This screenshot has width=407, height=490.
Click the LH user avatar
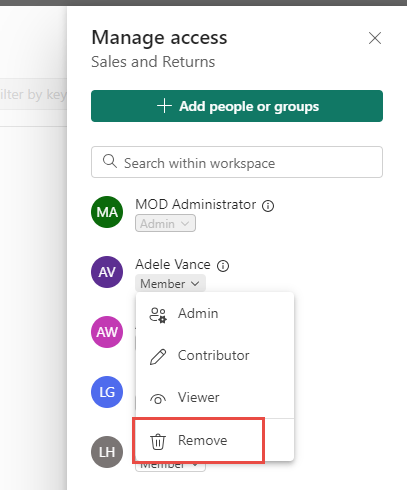(x=107, y=452)
